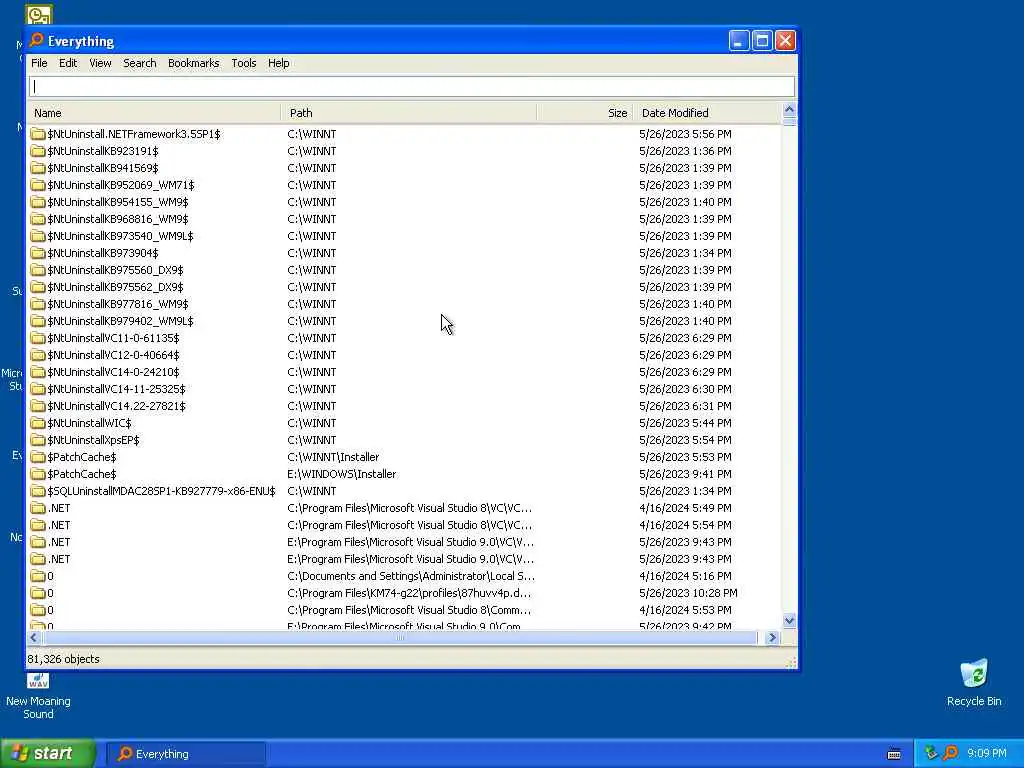Image resolution: width=1024 pixels, height=768 pixels.
Task: Click folder icon of $NtUninstallVC11-0-61135$
Action: [38, 338]
